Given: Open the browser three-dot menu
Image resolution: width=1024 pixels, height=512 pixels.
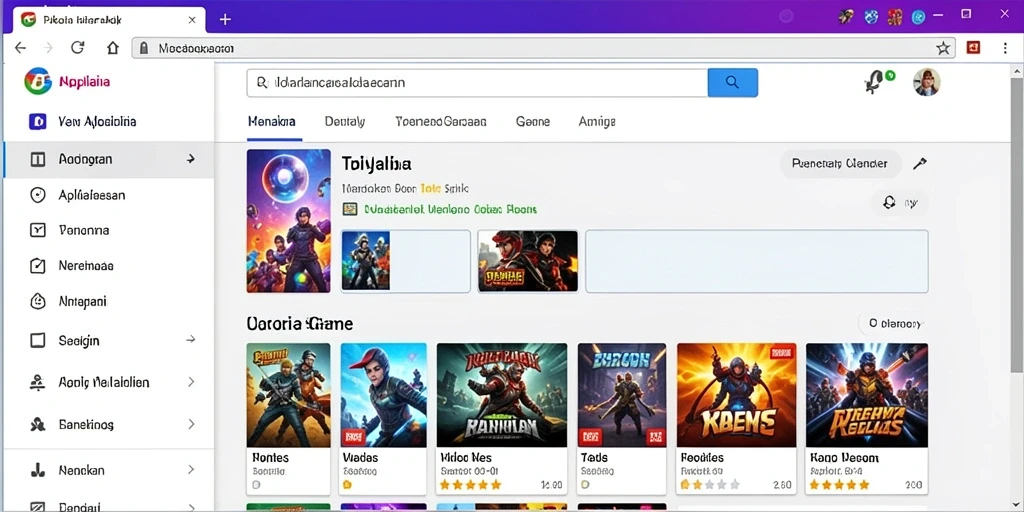Looking at the screenshot, I should pyautogui.click(x=1005, y=48).
